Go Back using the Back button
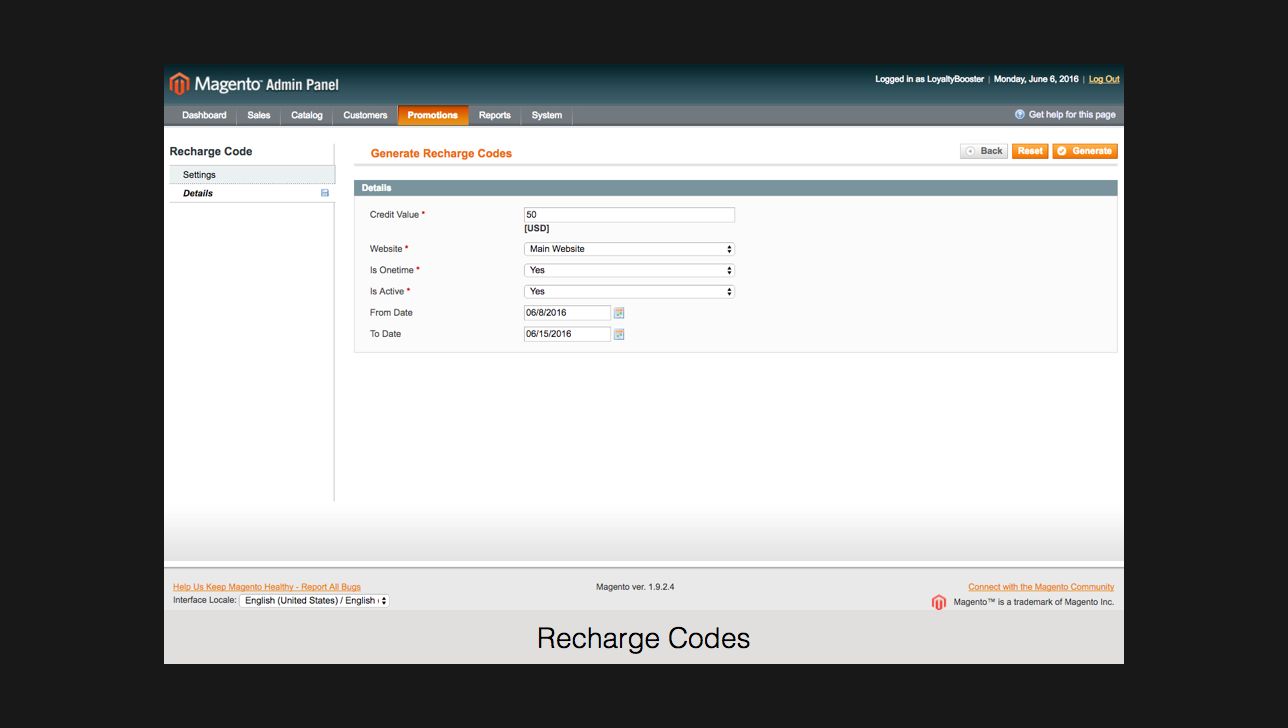Screen dimensions: 1288x728 pos(984,151)
